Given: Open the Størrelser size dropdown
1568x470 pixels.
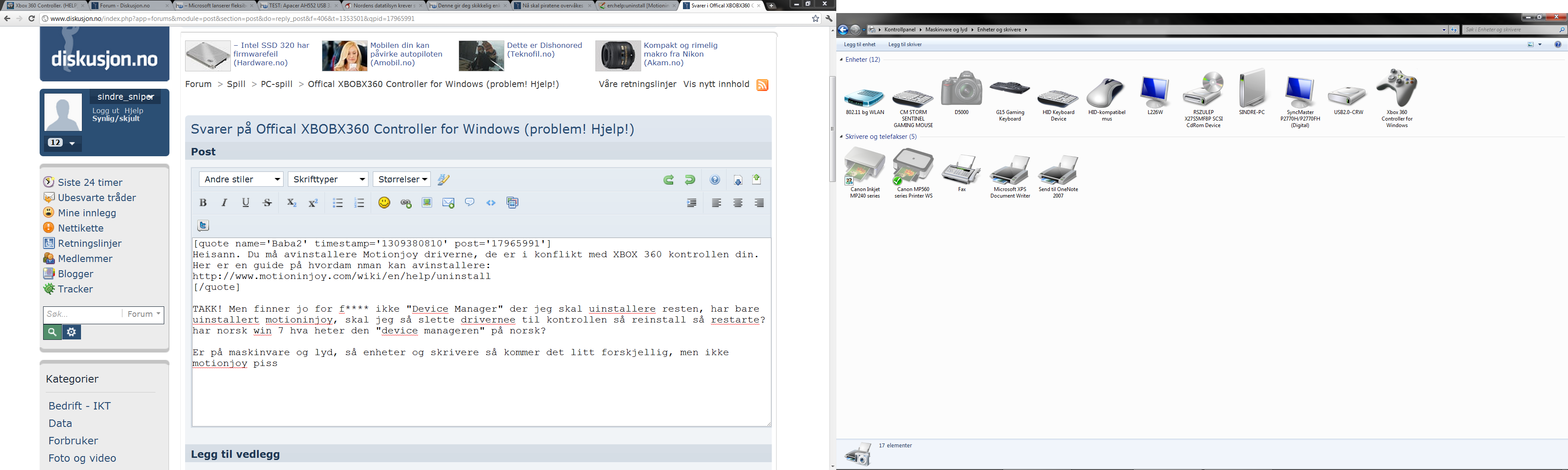Looking at the screenshot, I should [x=402, y=179].
